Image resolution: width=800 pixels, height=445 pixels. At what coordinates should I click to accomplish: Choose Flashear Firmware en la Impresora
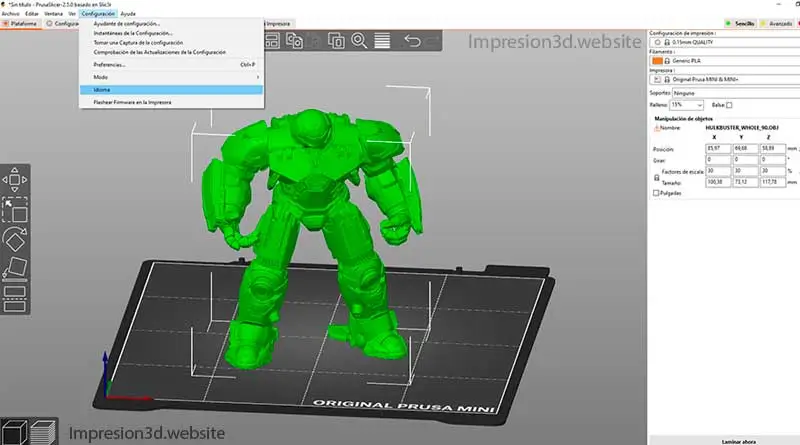point(171,103)
